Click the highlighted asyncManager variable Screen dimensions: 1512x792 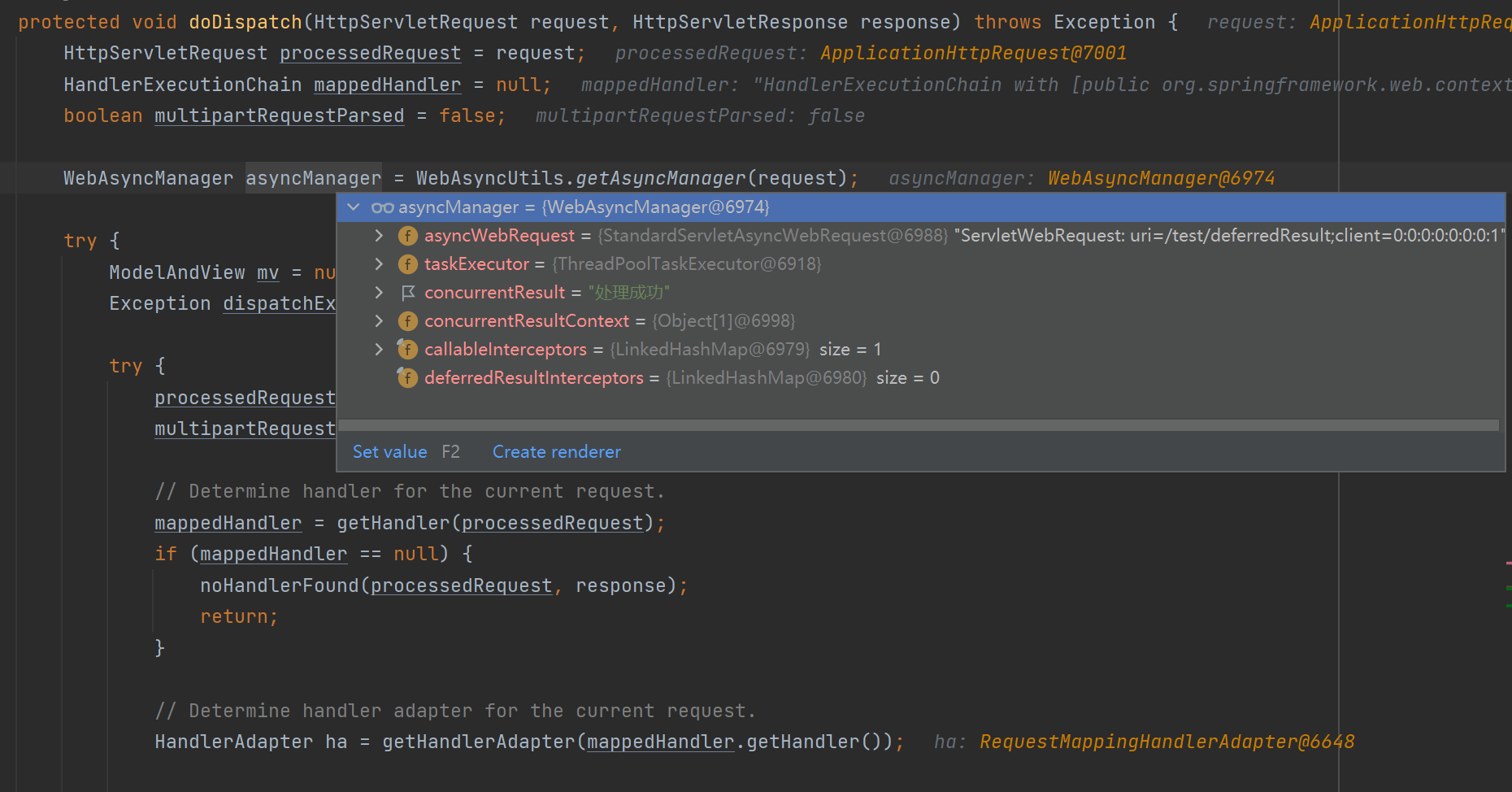click(x=313, y=178)
